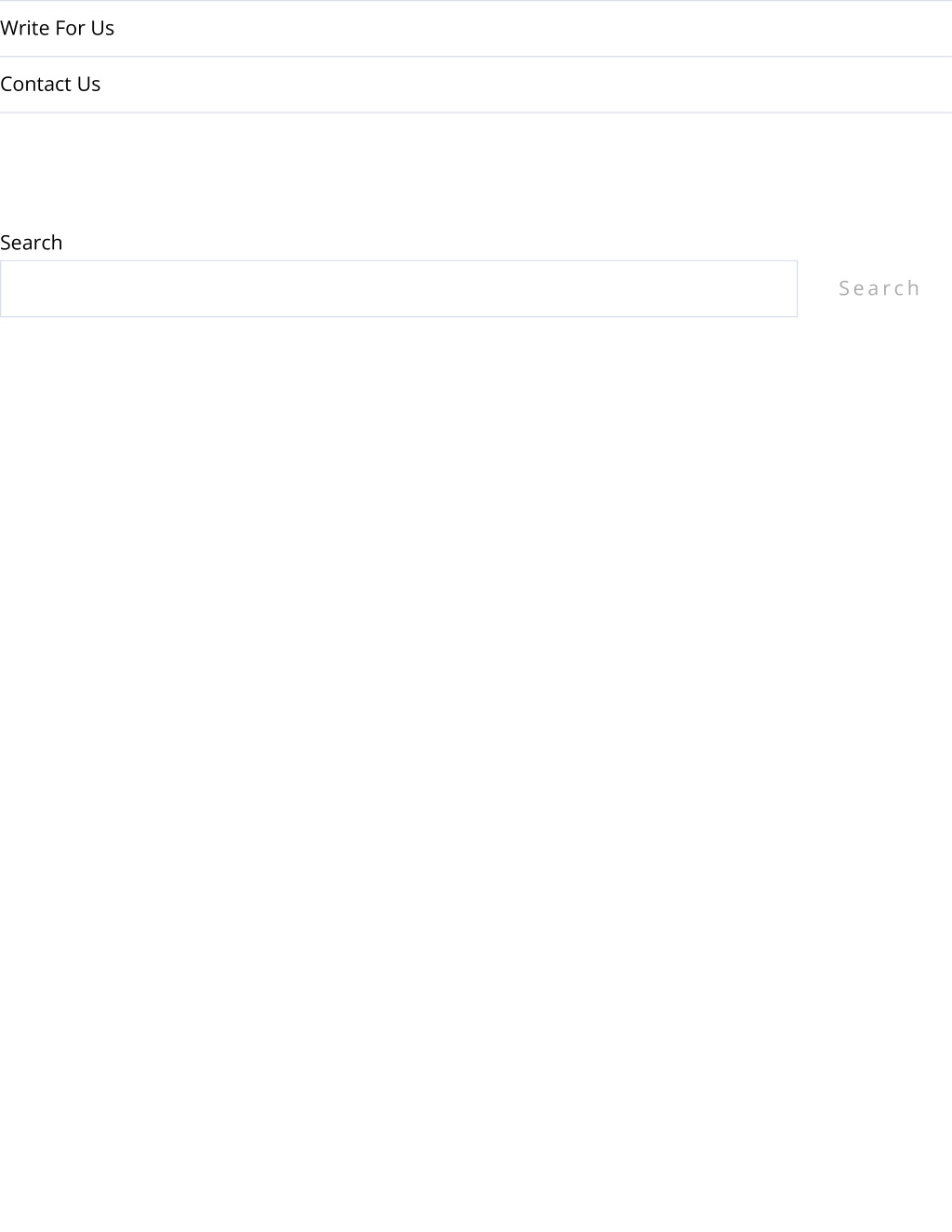Viewport: 952px width, 1232px height.
Task: Follow the Contact Us menu link
Action: 50,85
